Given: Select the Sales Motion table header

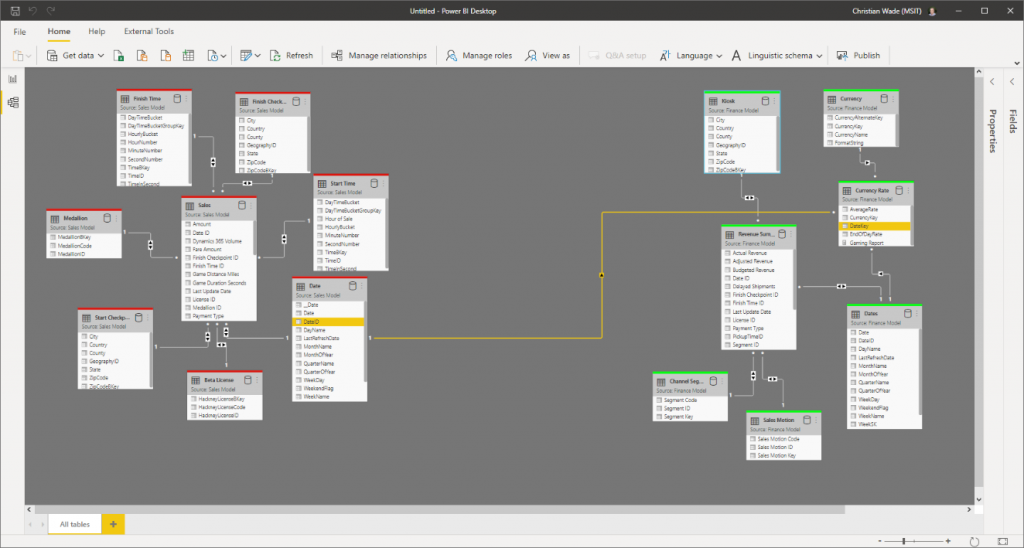Looking at the screenshot, I should tap(784, 423).
